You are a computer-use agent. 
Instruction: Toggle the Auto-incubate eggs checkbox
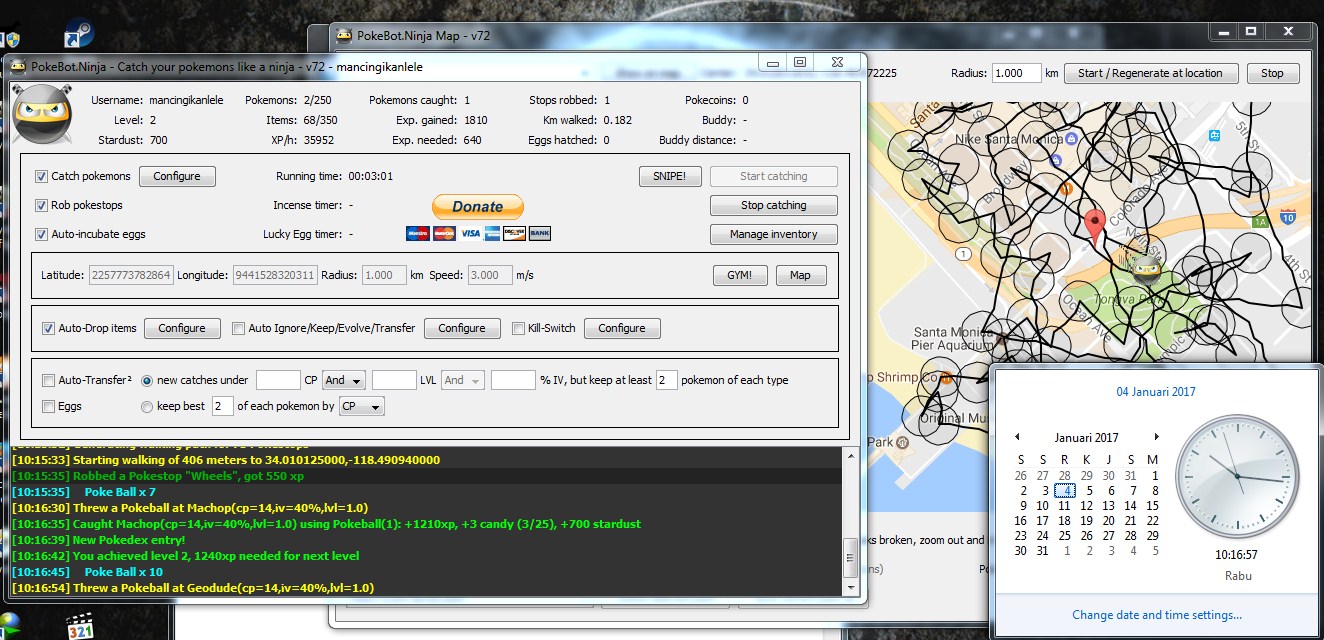[x=42, y=234]
